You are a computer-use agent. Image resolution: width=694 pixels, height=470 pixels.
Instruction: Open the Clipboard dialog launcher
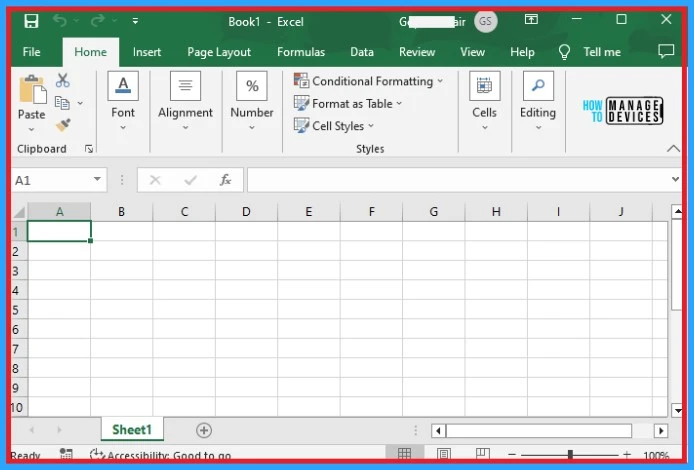pos(89,149)
